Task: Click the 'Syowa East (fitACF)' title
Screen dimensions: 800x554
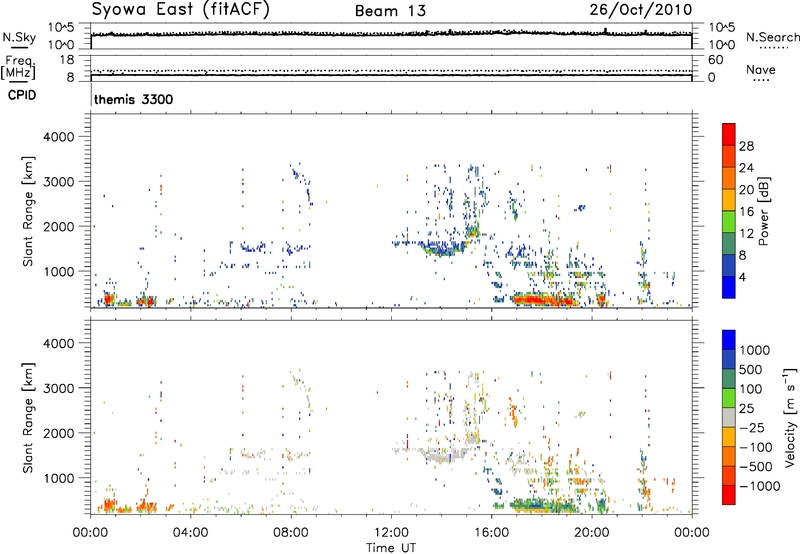Action: tap(180, 9)
